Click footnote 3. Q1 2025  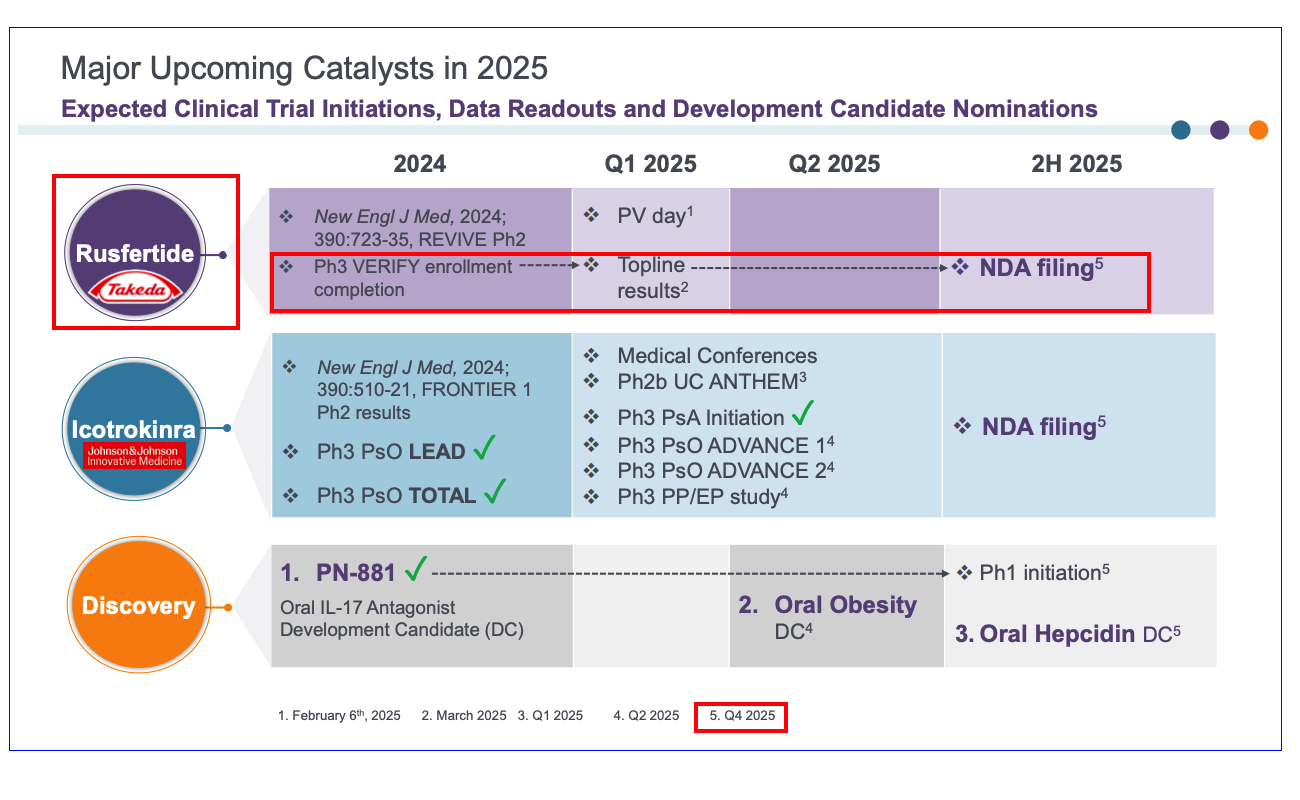click(x=551, y=716)
